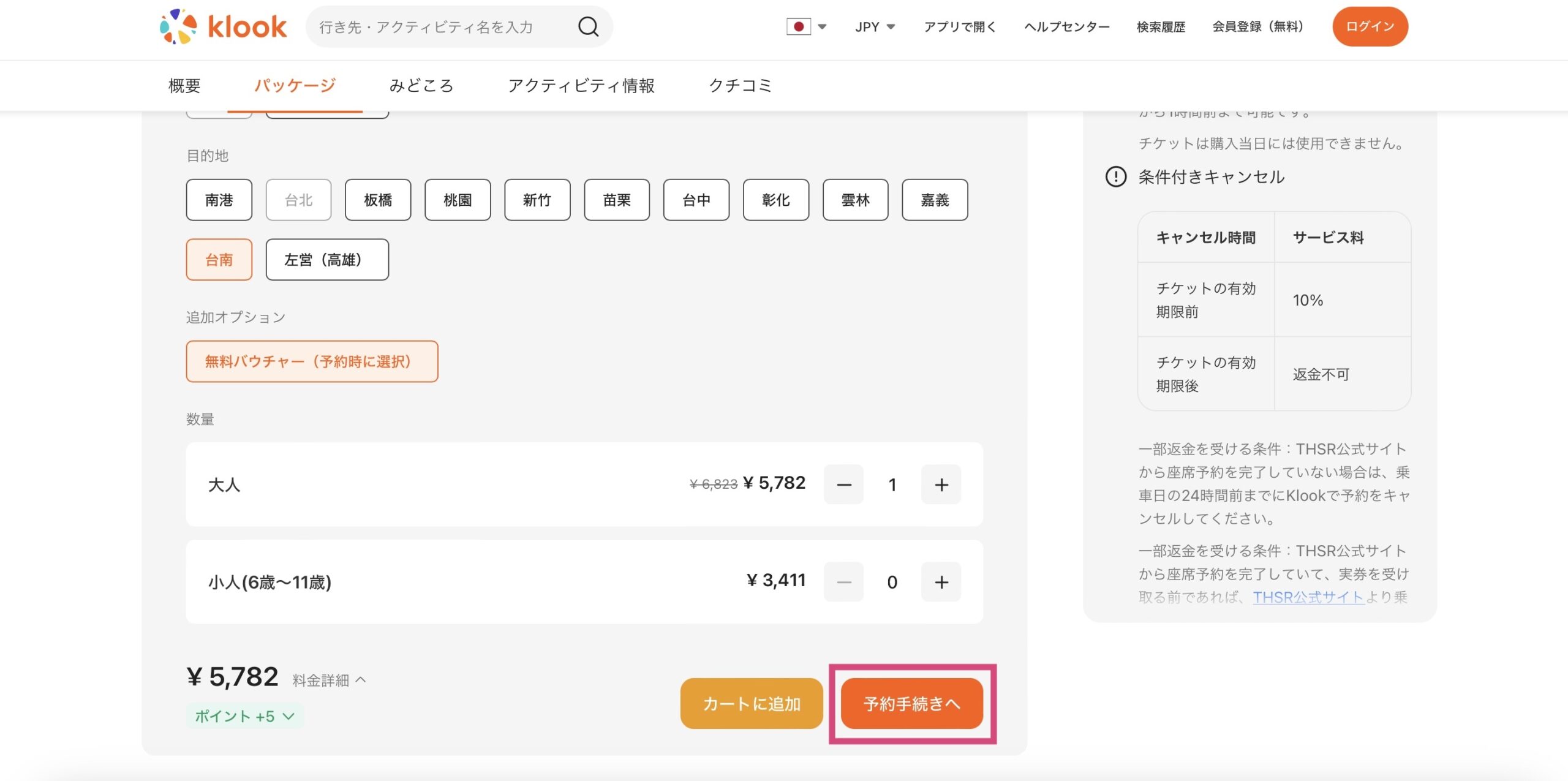Select destination 雲林
The height and width of the screenshot is (781, 1568).
click(856, 200)
